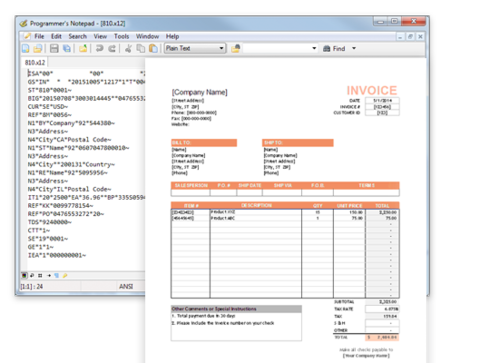Click the Find button with binoculars
The height and width of the screenshot is (363, 480).
[x=334, y=49]
